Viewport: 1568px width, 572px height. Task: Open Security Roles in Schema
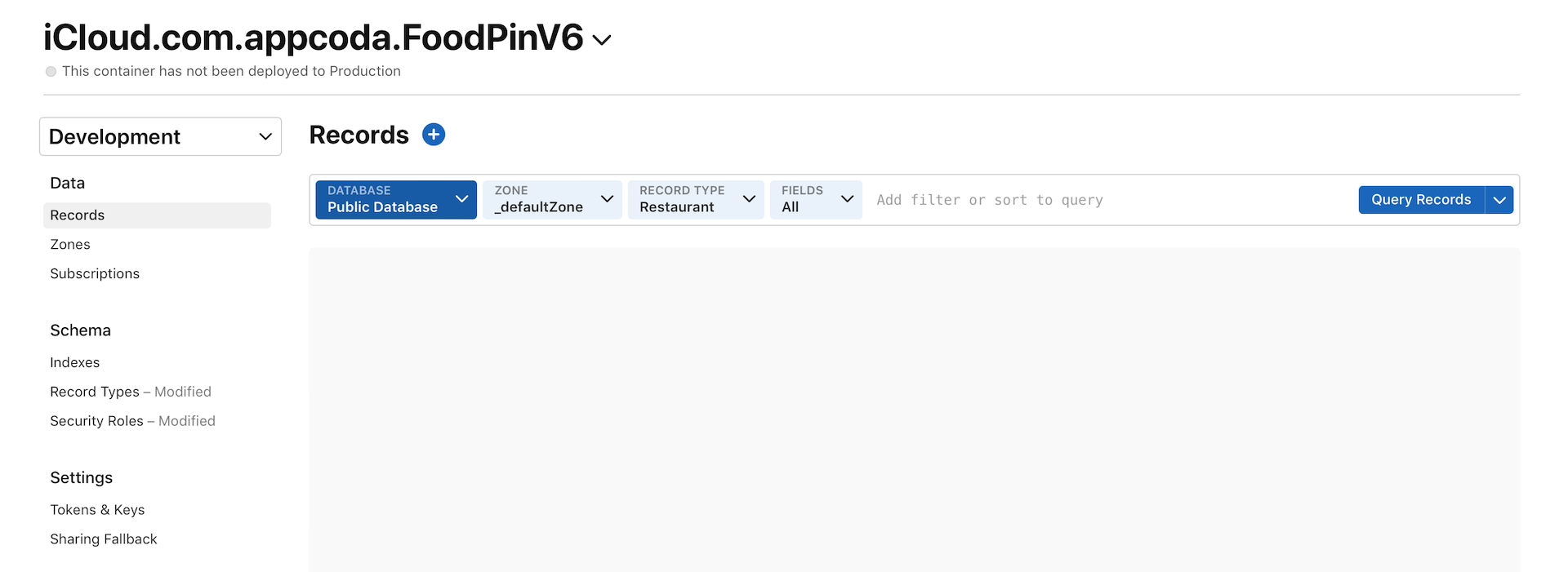pyautogui.click(x=96, y=422)
